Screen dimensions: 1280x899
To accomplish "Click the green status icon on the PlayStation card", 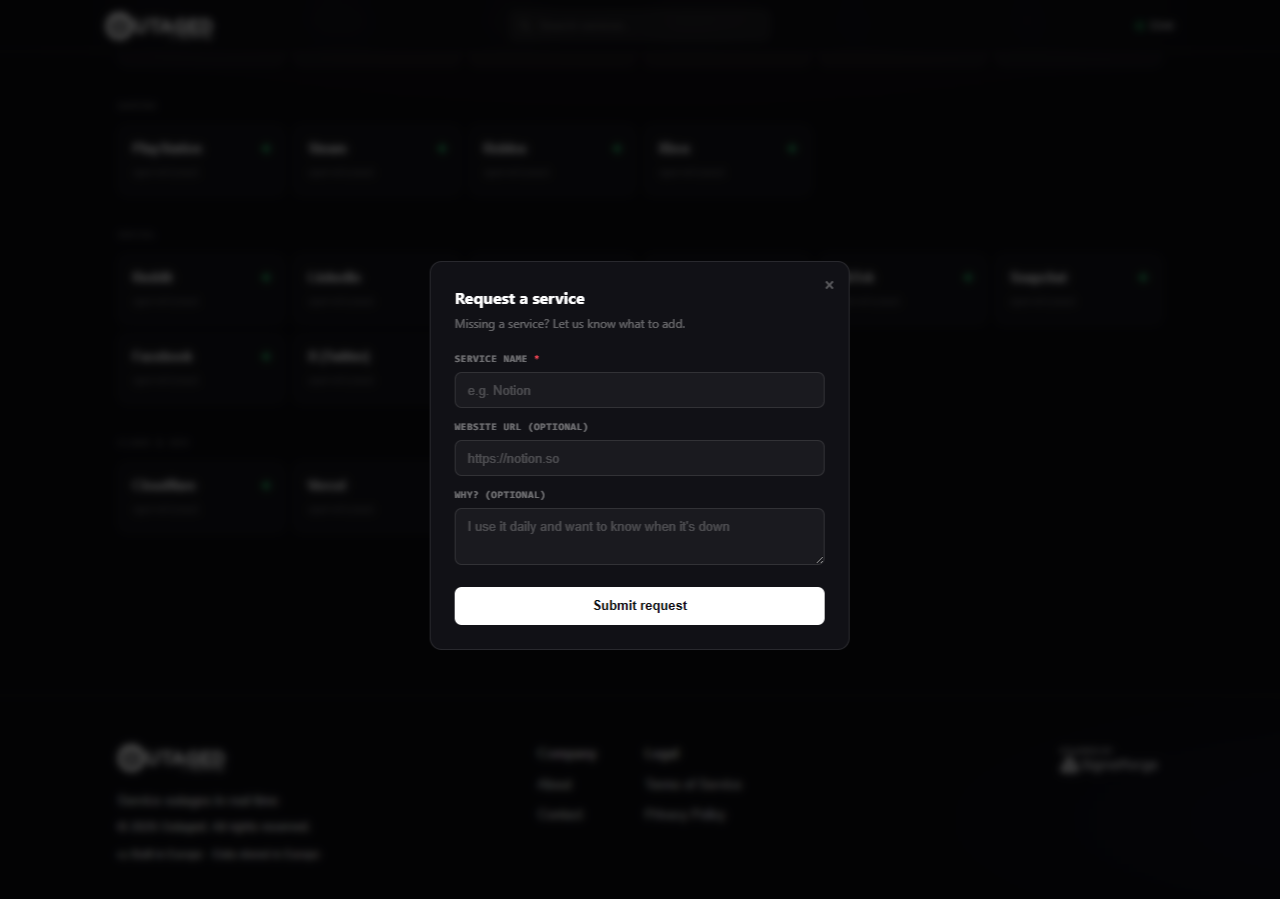I will click(266, 148).
